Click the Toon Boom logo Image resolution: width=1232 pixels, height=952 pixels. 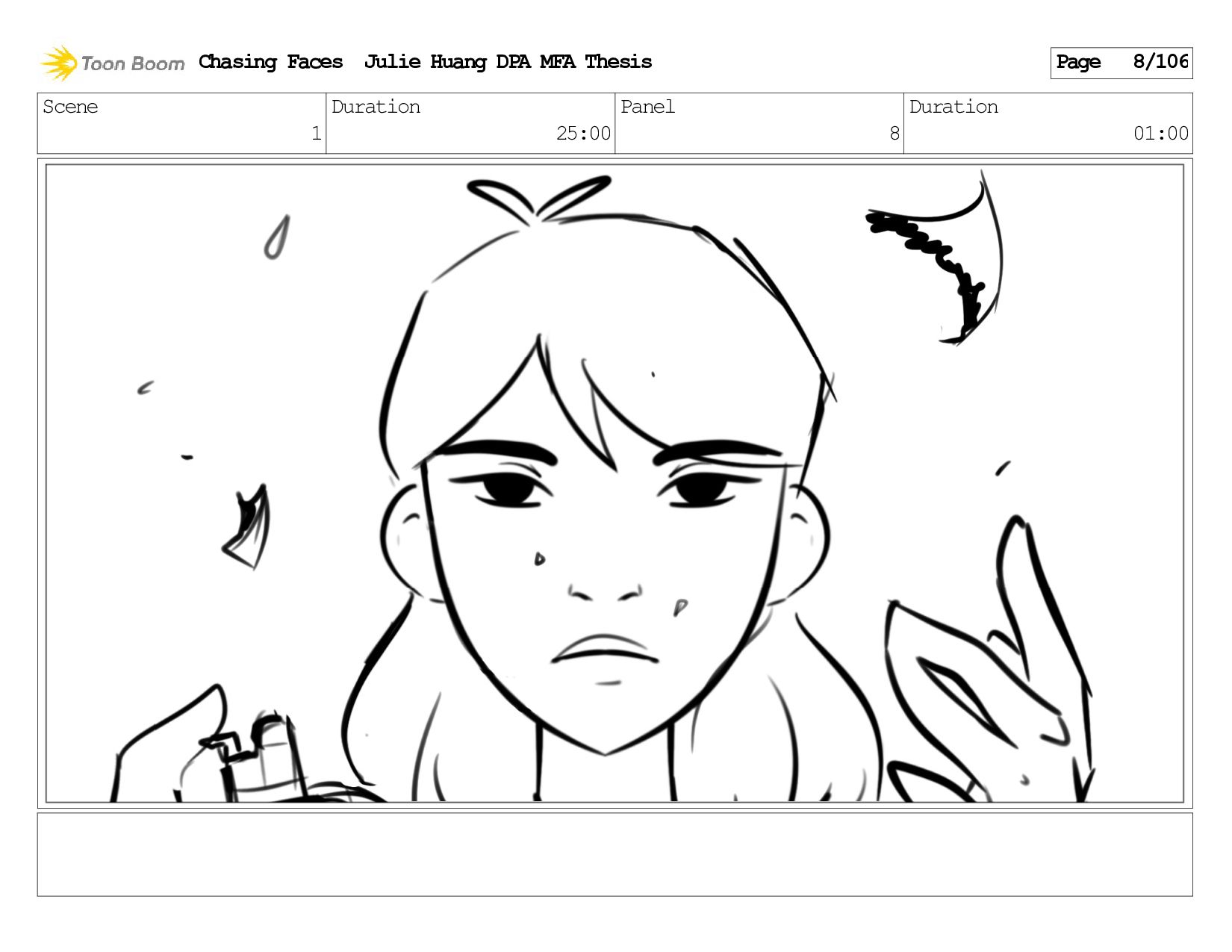(x=112, y=63)
